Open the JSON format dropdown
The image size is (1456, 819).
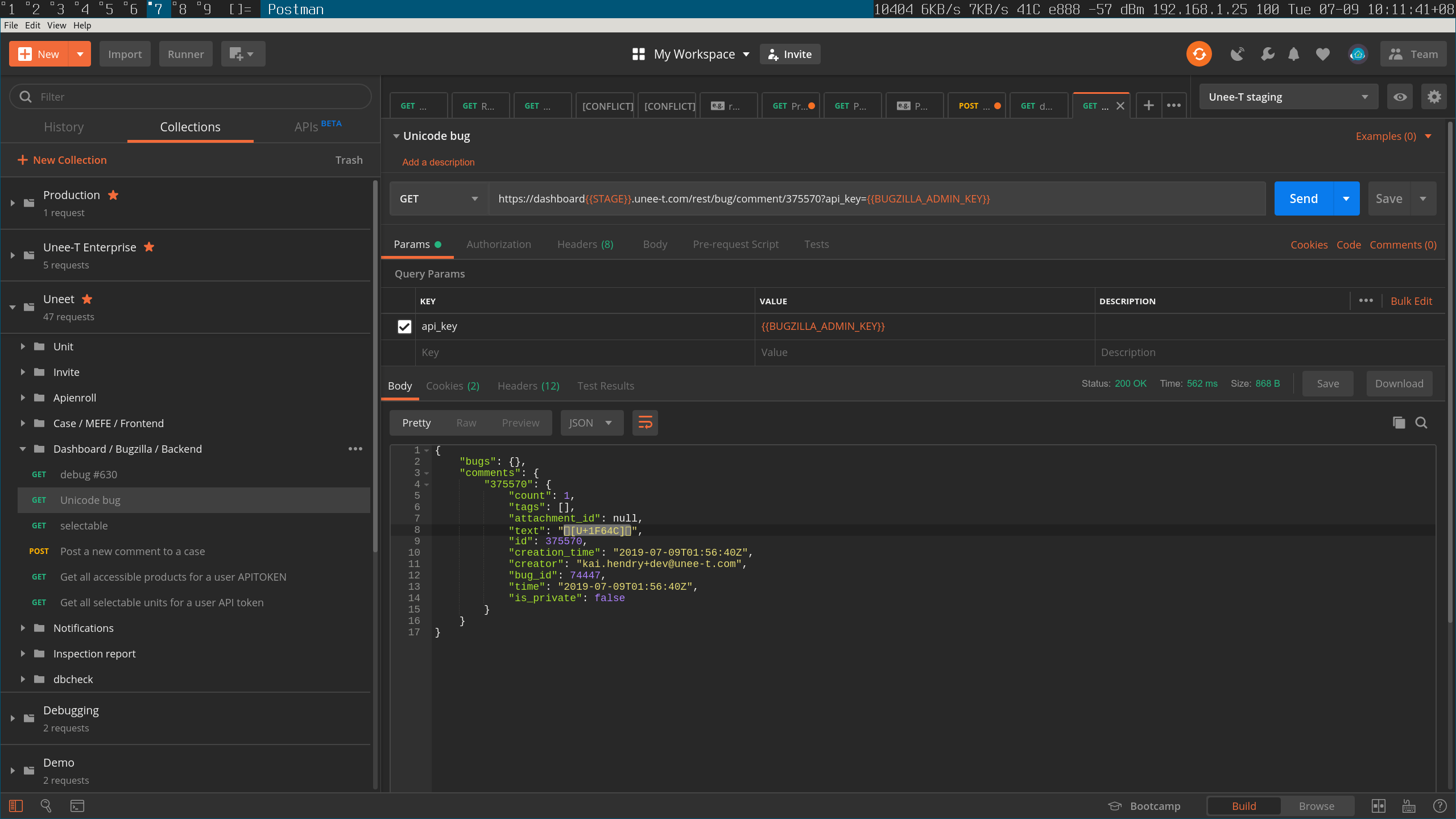[x=591, y=423]
